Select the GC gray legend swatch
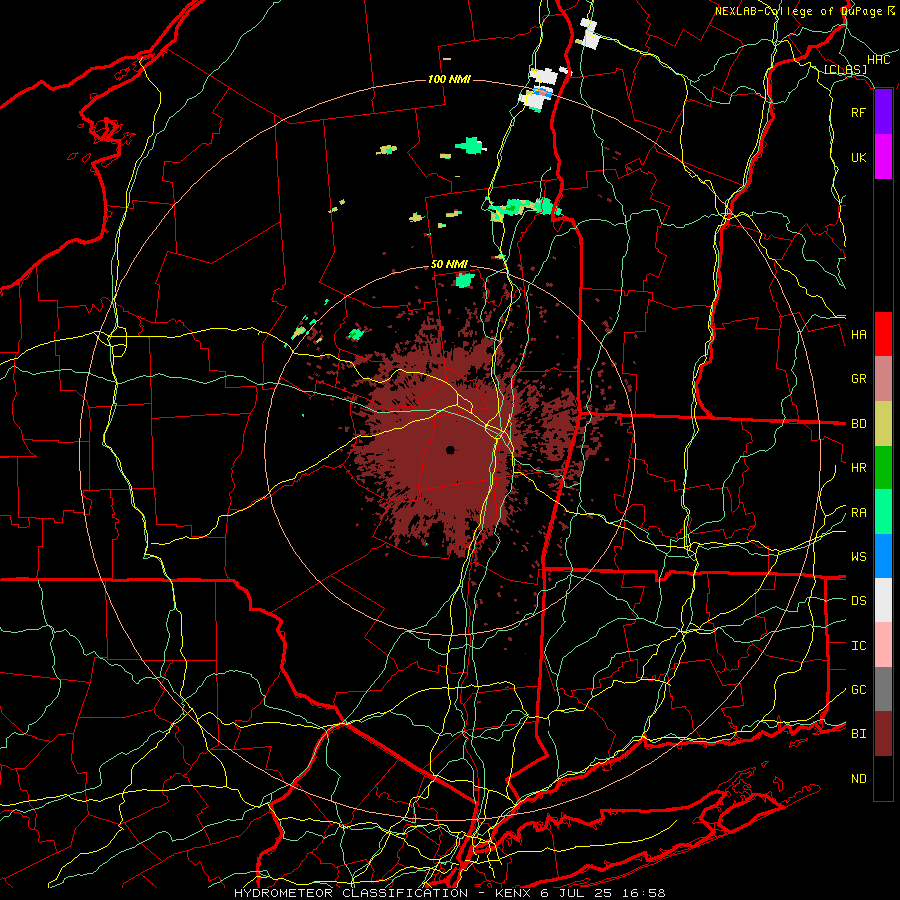 point(883,689)
